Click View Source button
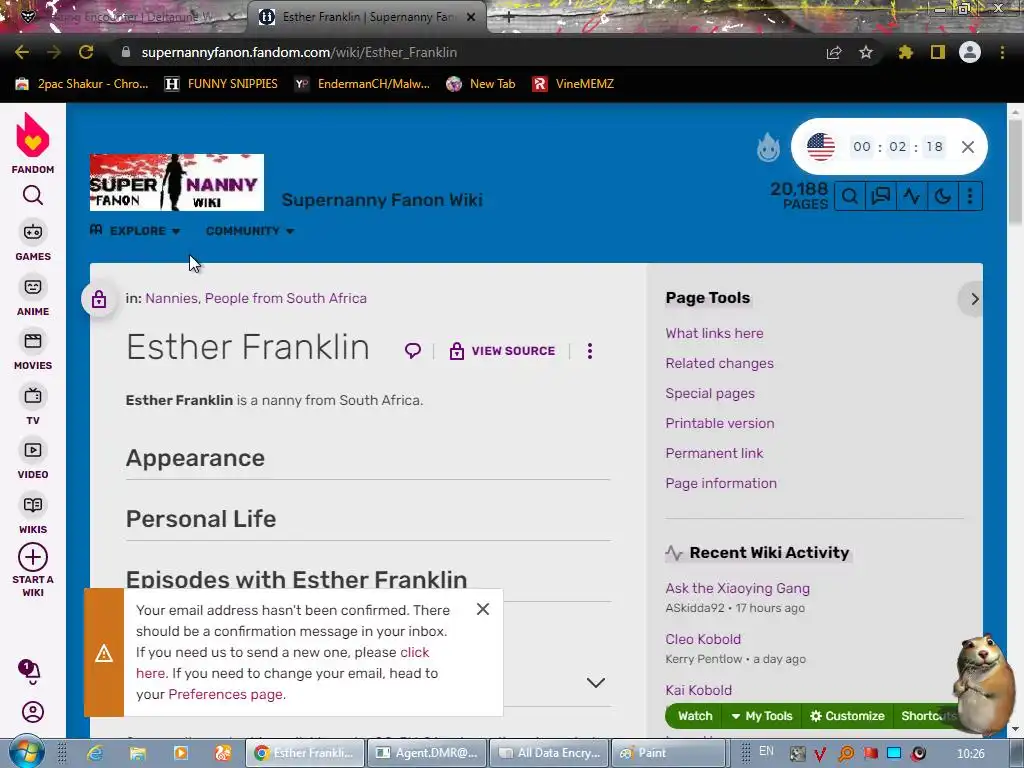Viewport: 1024px width, 768px height. [502, 351]
